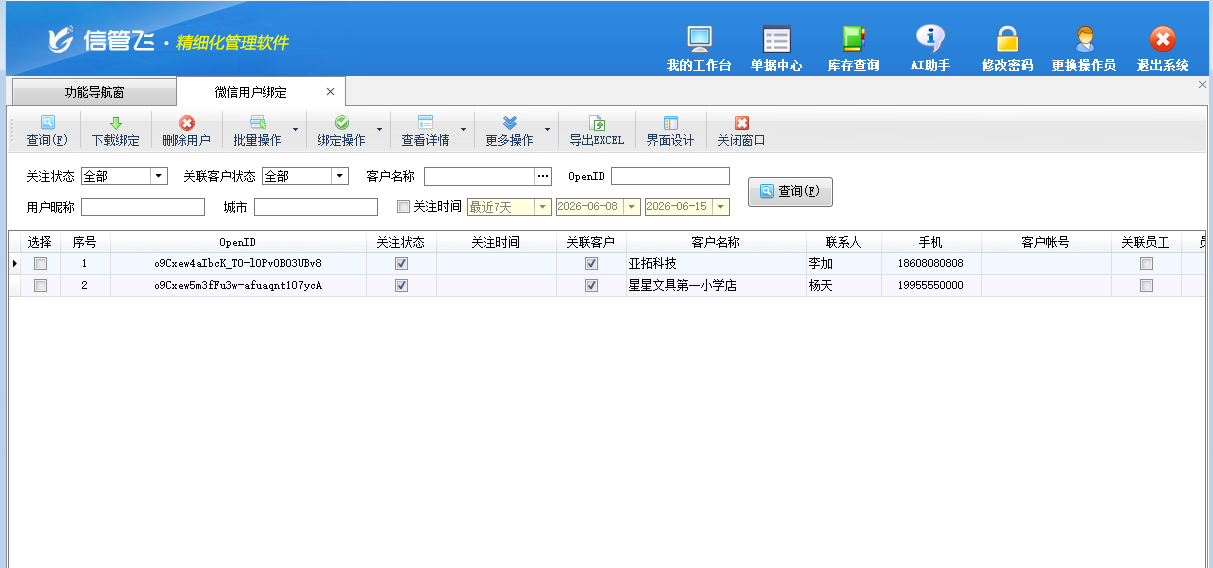This screenshot has height=568, width=1213.
Task: Check the 选择 box for row 1
Action: pos(40,264)
